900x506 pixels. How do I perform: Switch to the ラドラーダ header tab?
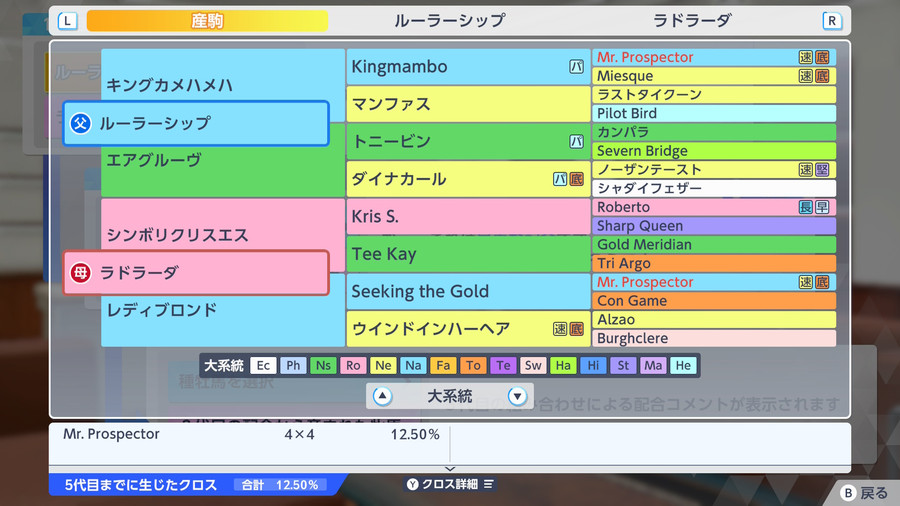pos(692,21)
